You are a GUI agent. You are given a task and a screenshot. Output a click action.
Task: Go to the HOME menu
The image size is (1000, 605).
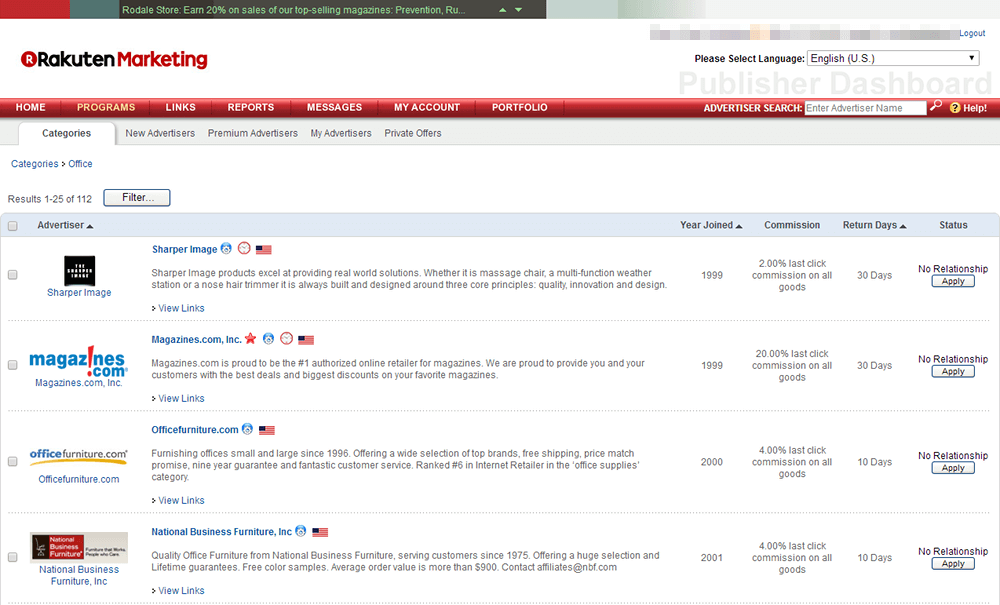31,107
